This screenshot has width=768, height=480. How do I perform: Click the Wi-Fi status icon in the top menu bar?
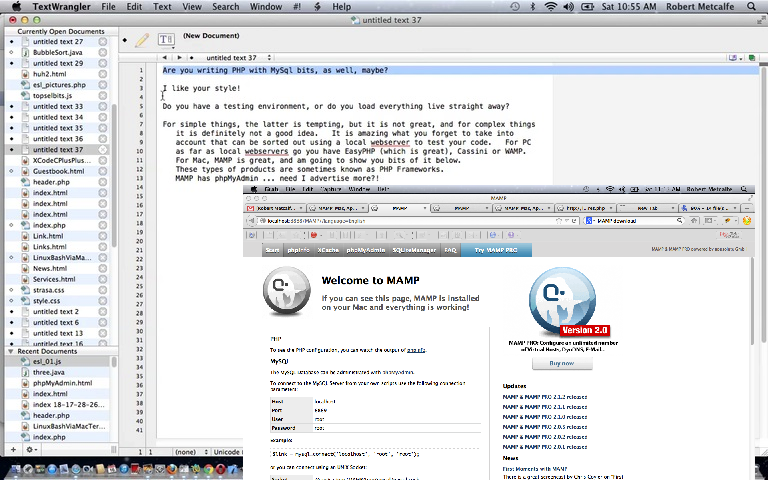551,6
